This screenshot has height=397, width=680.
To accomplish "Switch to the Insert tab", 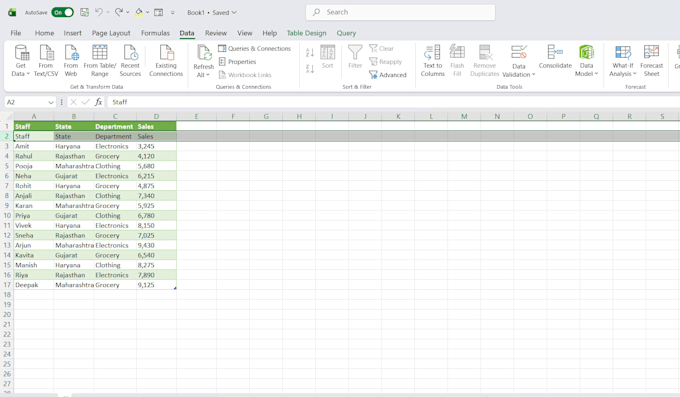I will click(72, 33).
